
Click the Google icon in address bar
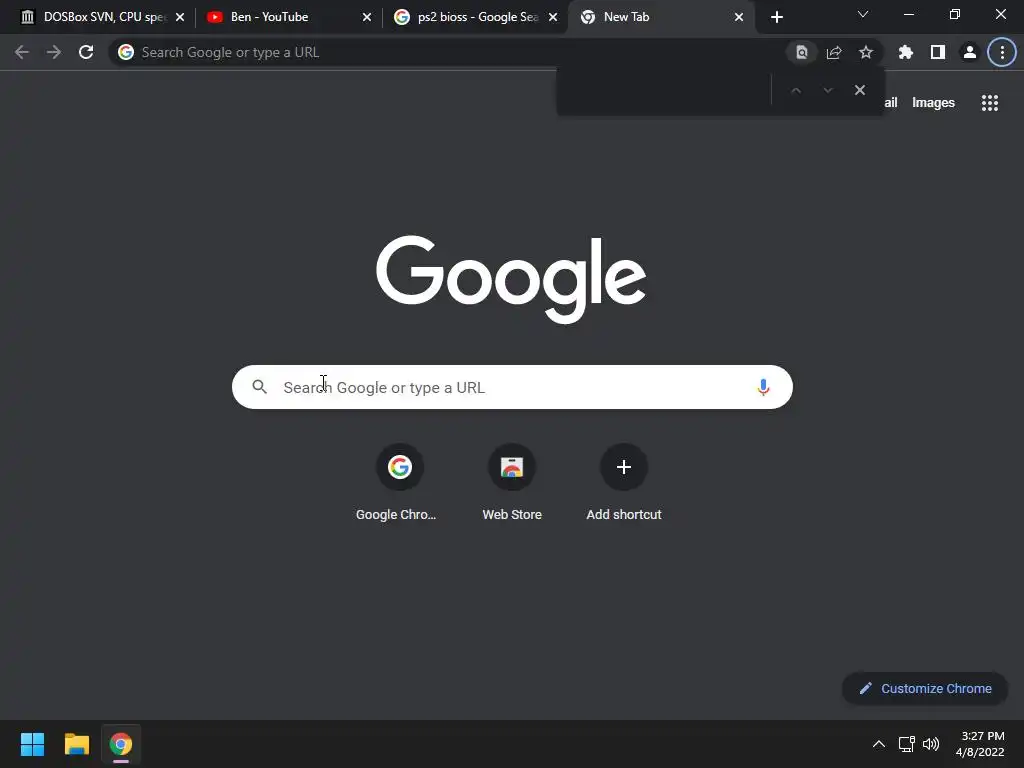tap(126, 52)
